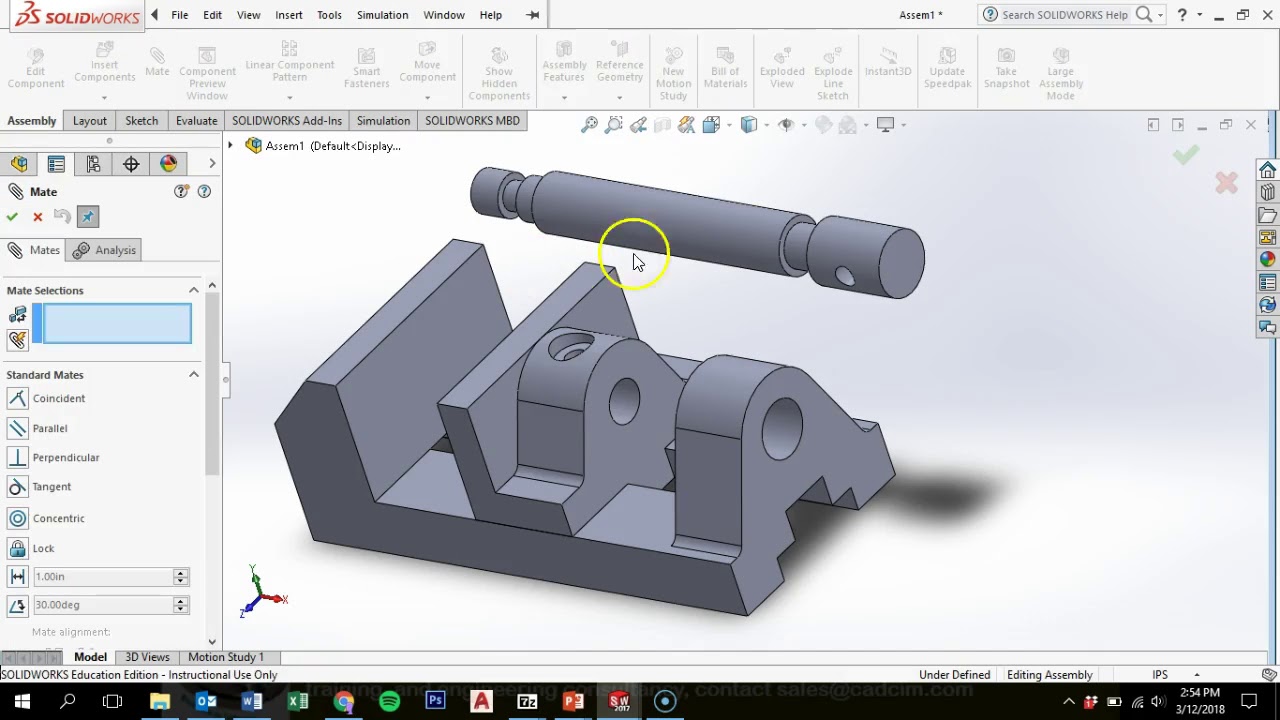The height and width of the screenshot is (720, 1280).
Task: Open Appearances task pane color icon
Action: point(1268,259)
